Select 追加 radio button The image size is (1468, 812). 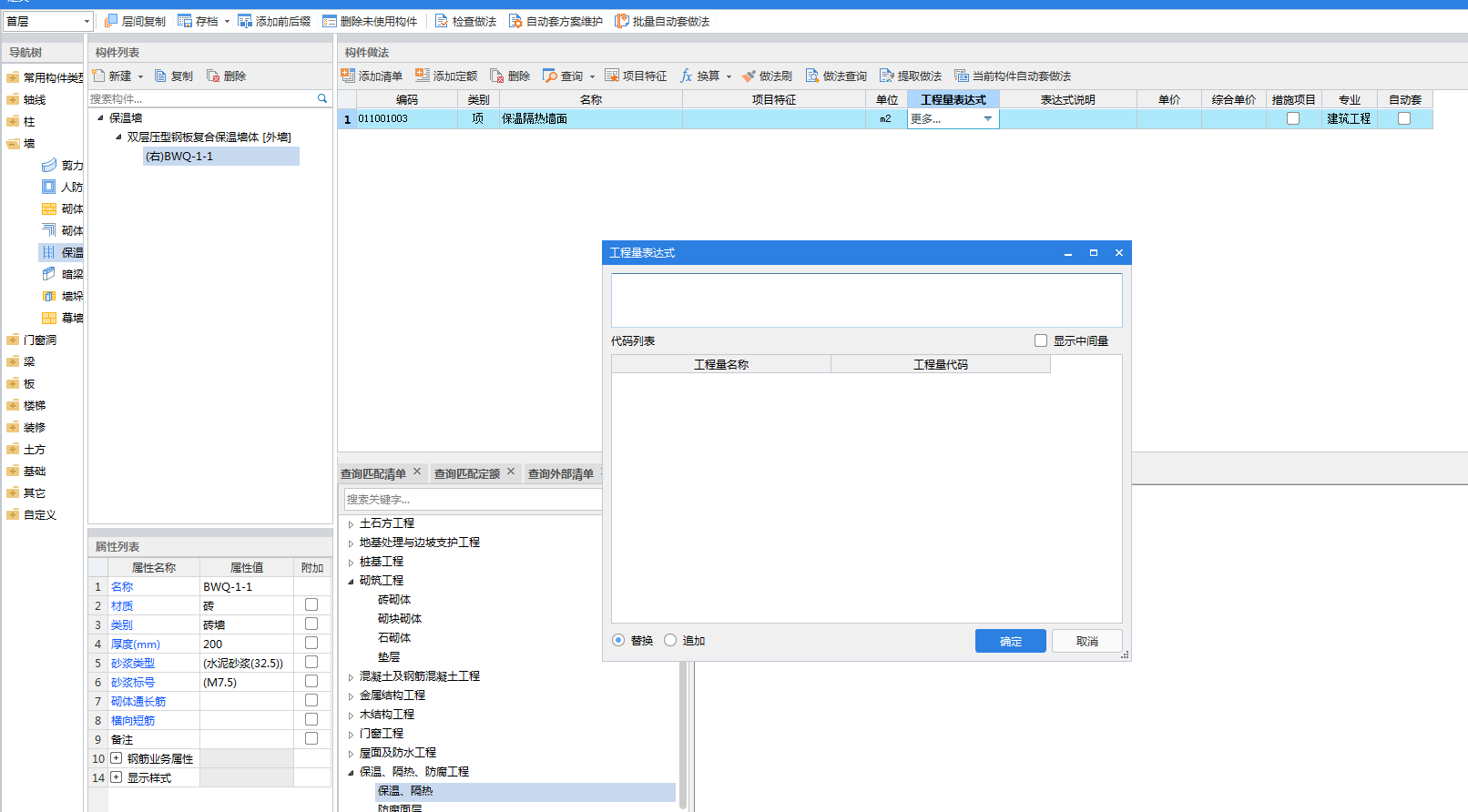670,640
